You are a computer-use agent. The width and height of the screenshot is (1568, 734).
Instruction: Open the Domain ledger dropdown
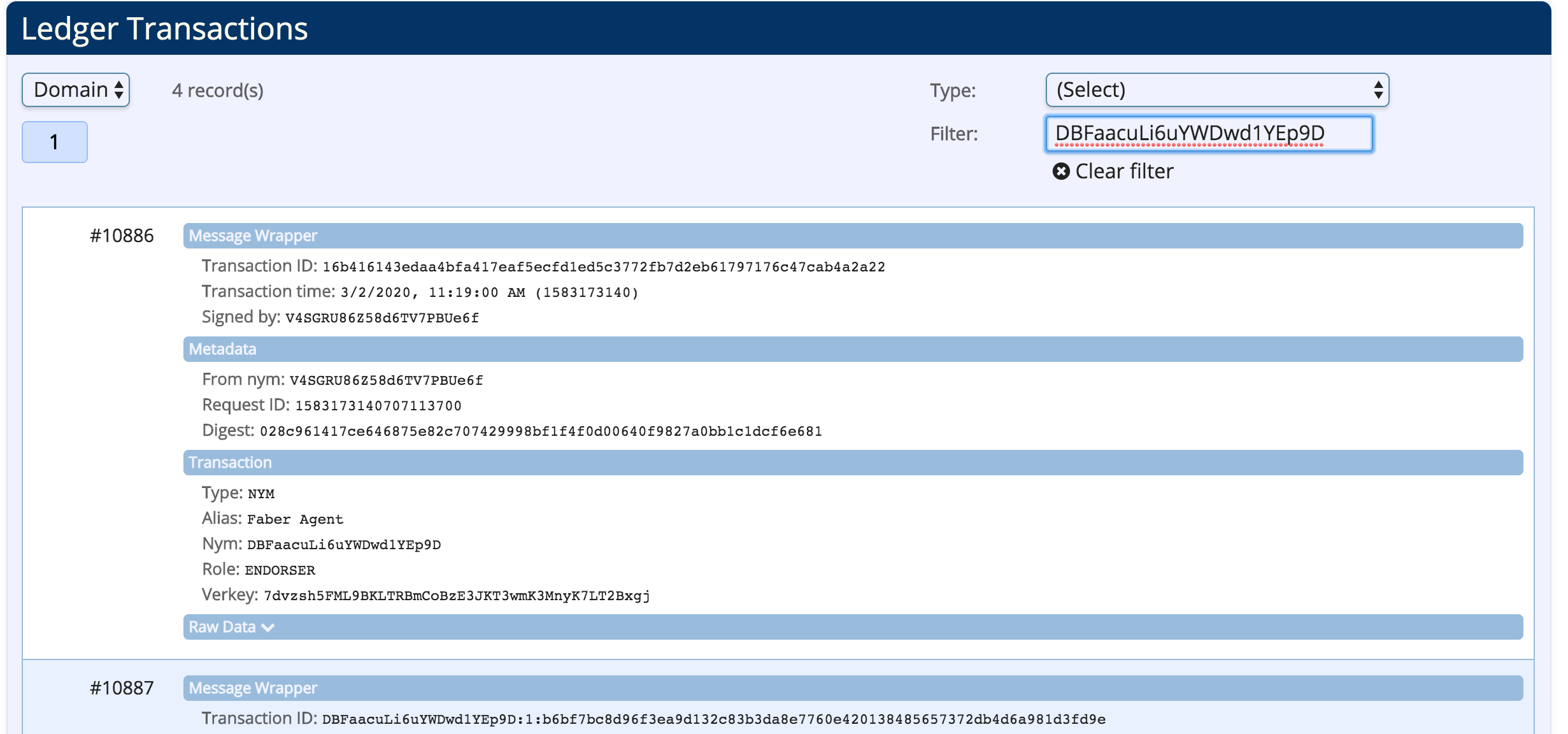click(x=75, y=89)
